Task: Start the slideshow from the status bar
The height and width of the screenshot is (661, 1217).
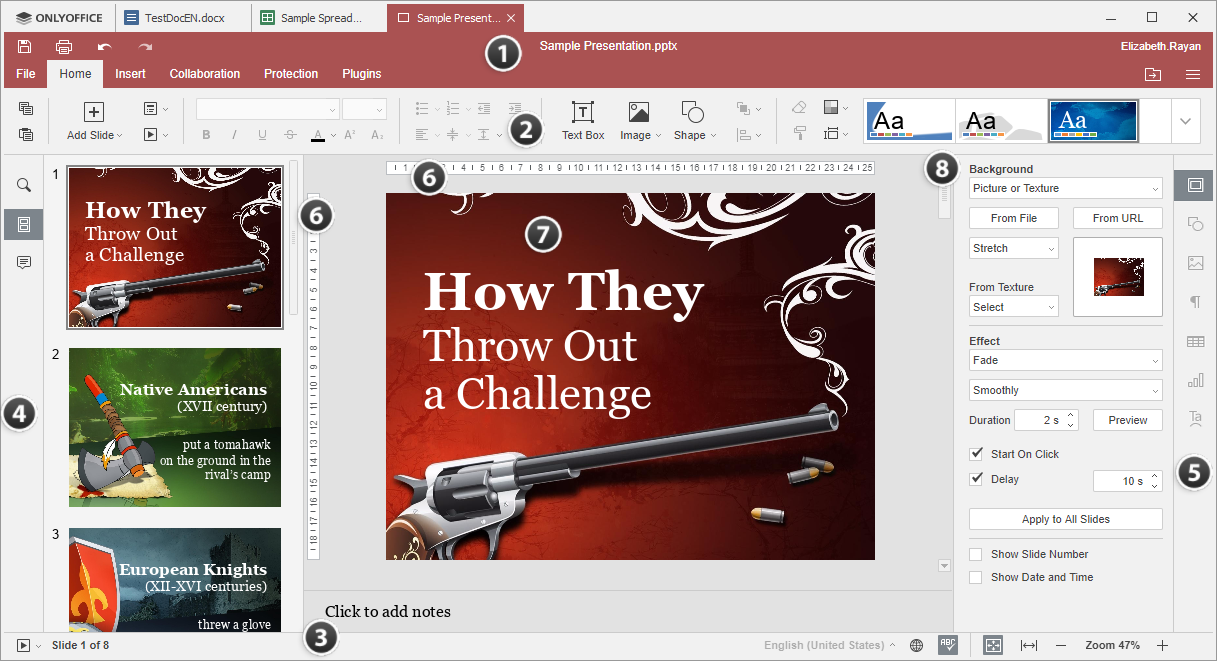Action: (21, 645)
